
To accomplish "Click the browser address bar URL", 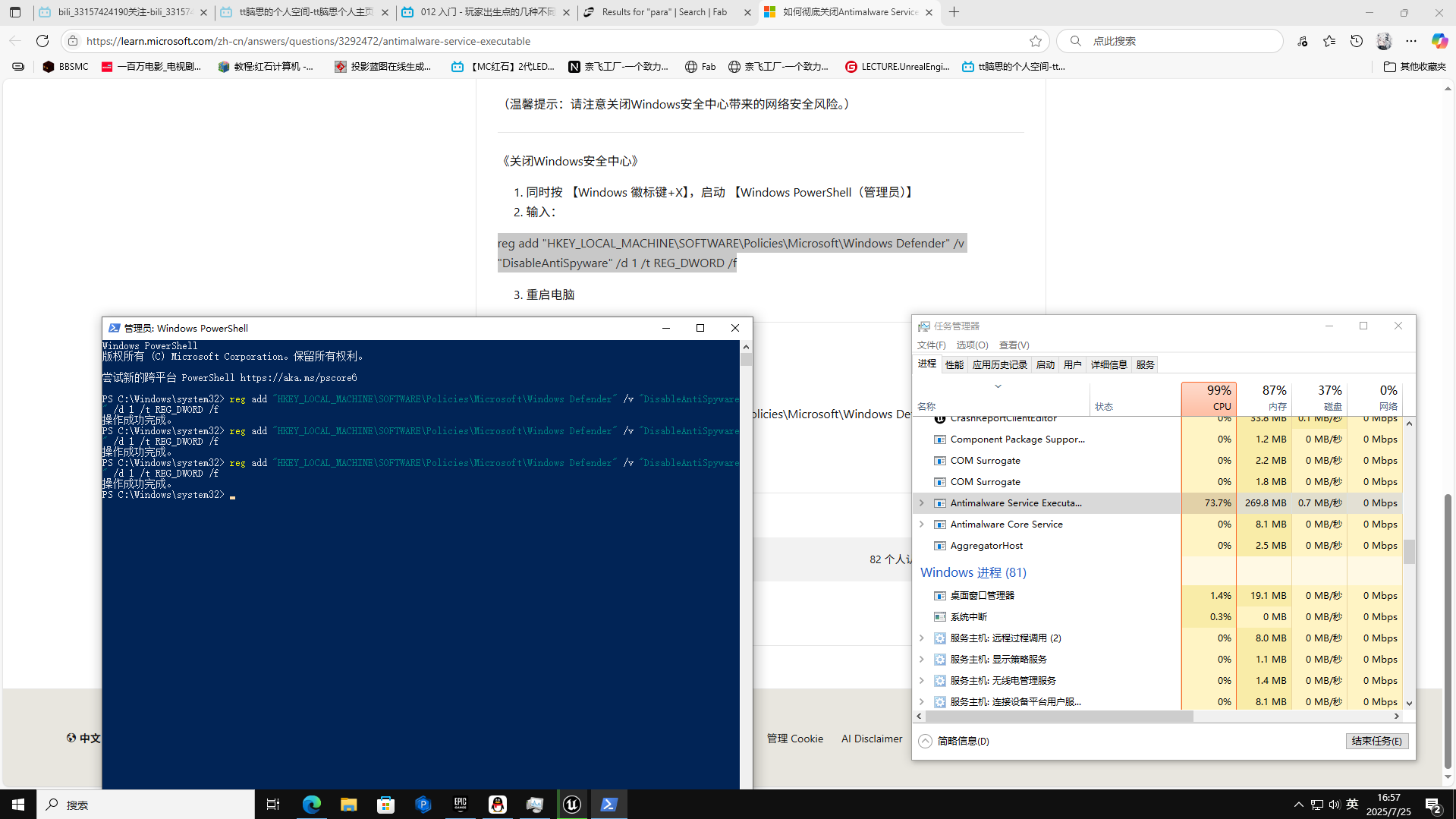I will (x=308, y=41).
